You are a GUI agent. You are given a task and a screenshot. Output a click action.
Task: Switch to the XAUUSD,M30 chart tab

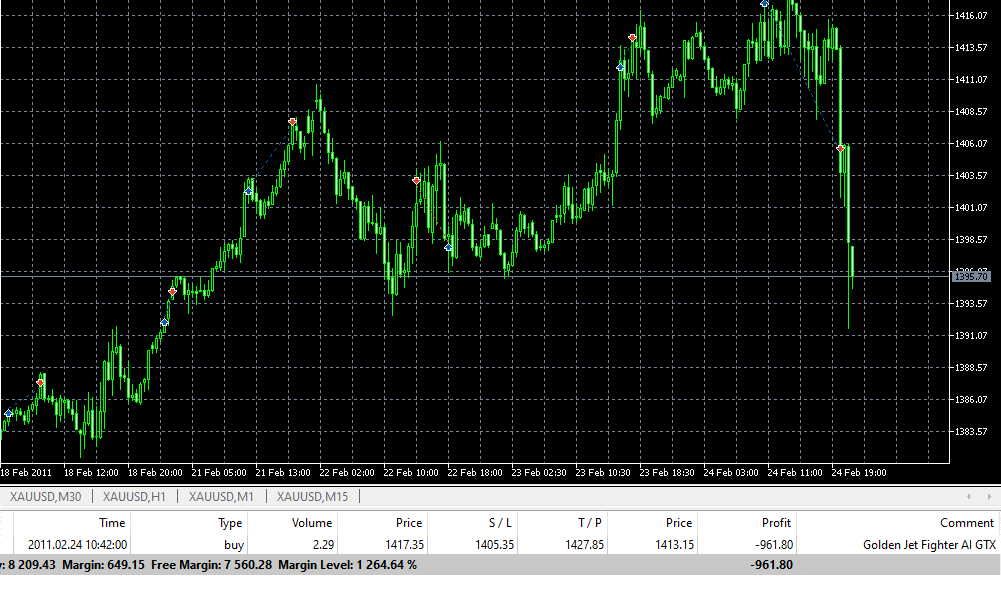tap(45, 497)
